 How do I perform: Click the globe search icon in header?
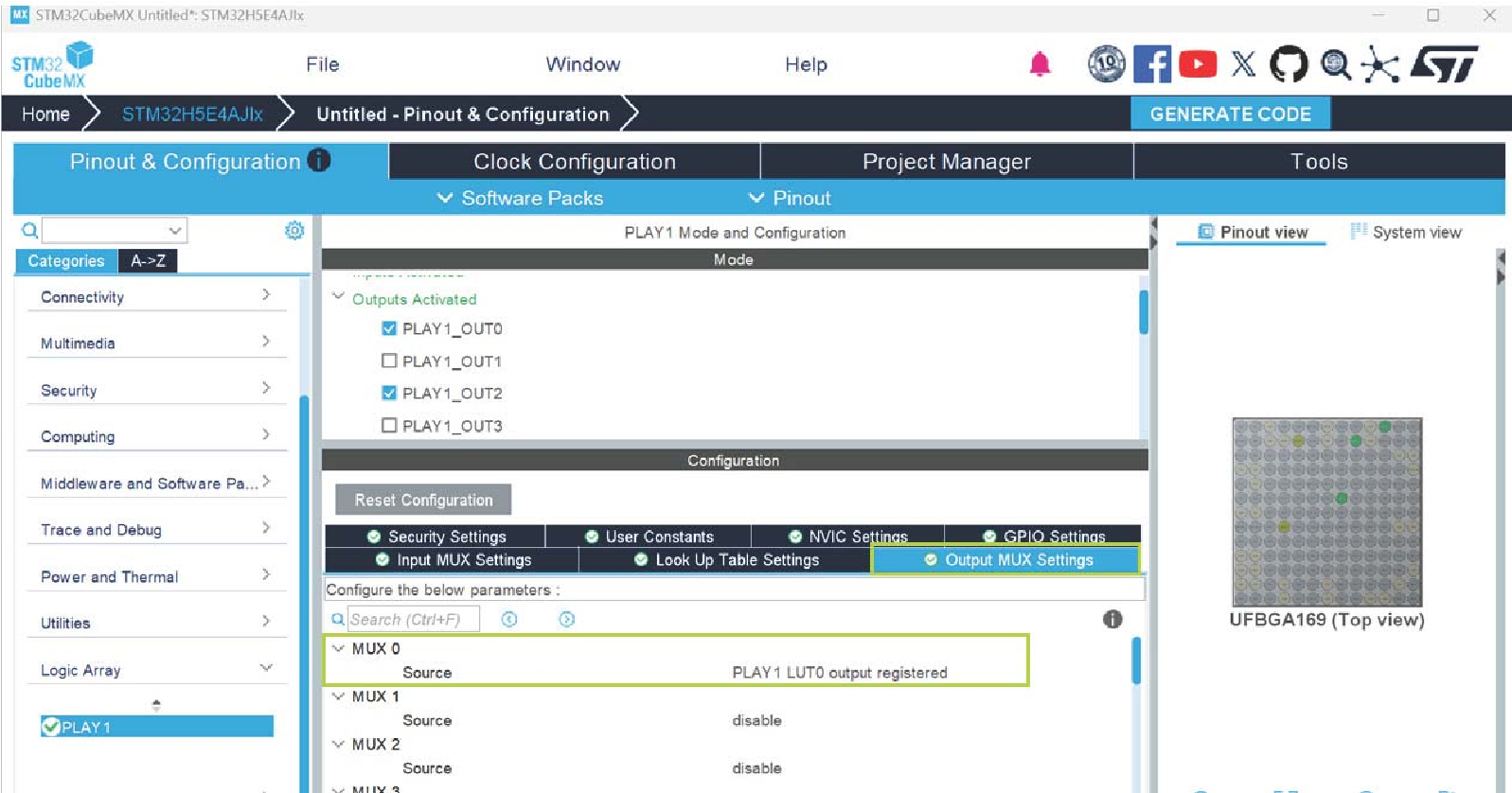(x=1335, y=64)
